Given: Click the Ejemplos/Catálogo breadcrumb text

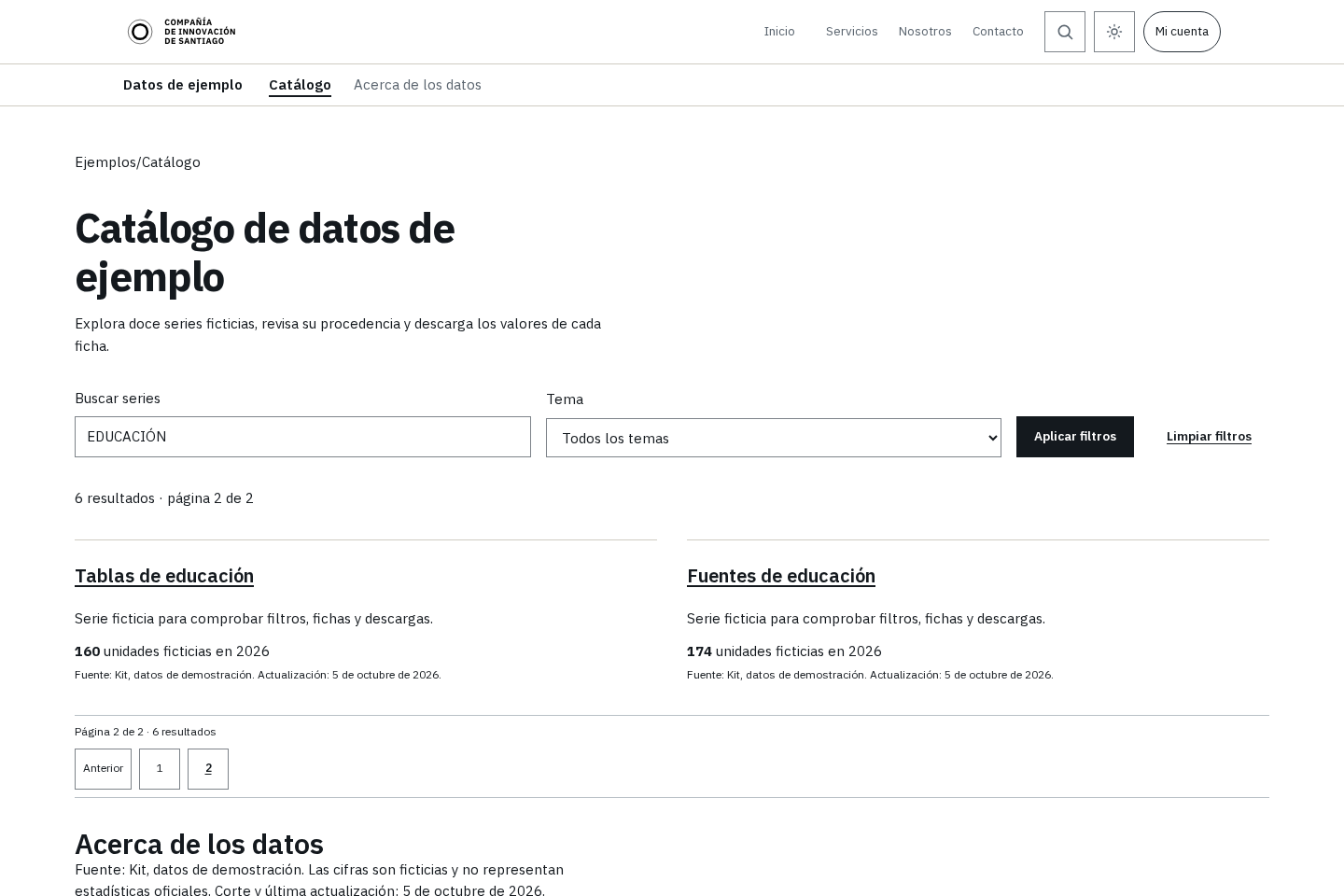Looking at the screenshot, I should click(137, 162).
